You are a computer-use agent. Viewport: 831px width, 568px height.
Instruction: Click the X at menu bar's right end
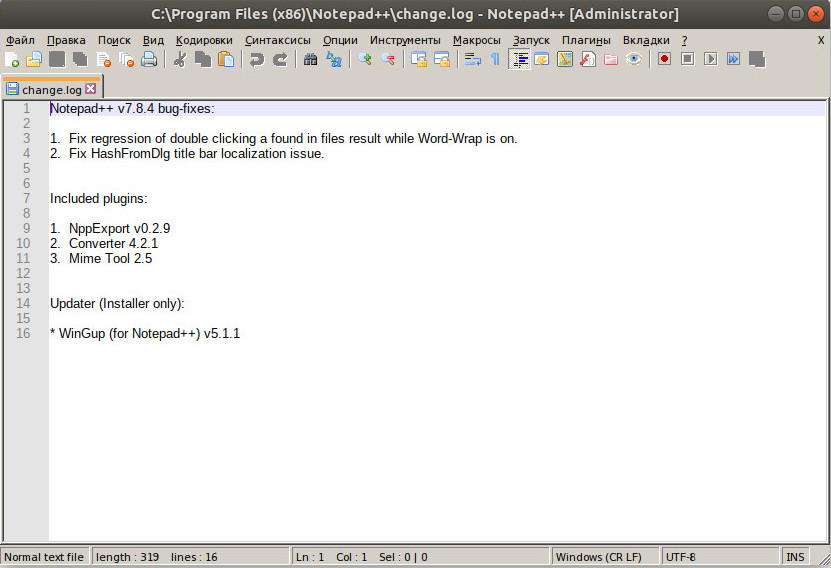820,40
